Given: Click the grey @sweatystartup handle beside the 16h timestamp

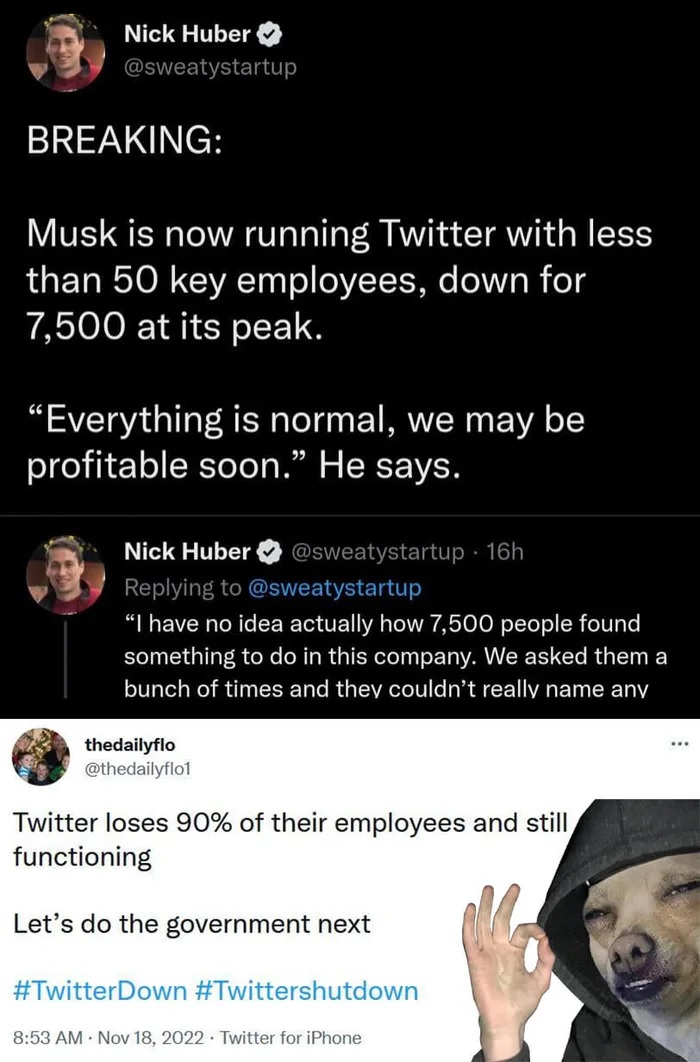Looking at the screenshot, I should 376,551.
